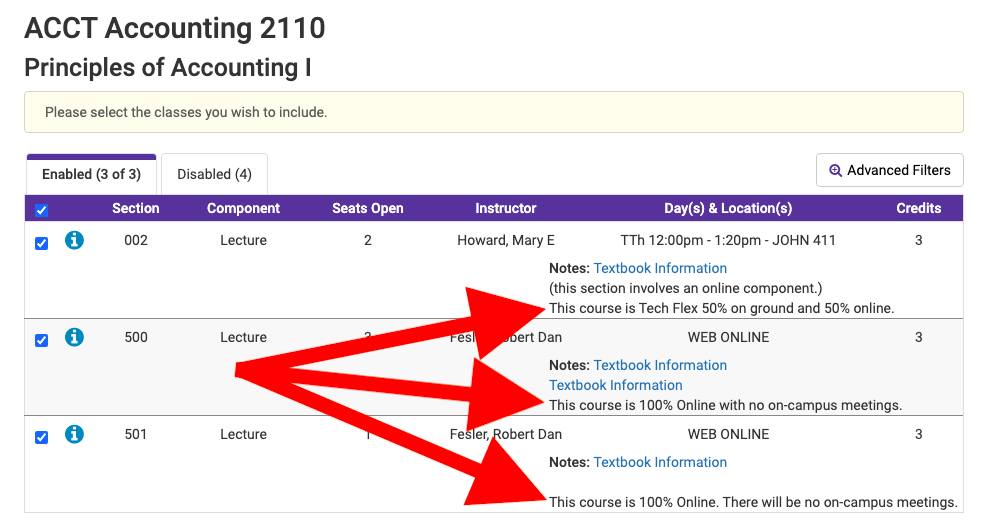Switch to the Disabled (4) tab
The image size is (989, 523).
tap(214, 174)
